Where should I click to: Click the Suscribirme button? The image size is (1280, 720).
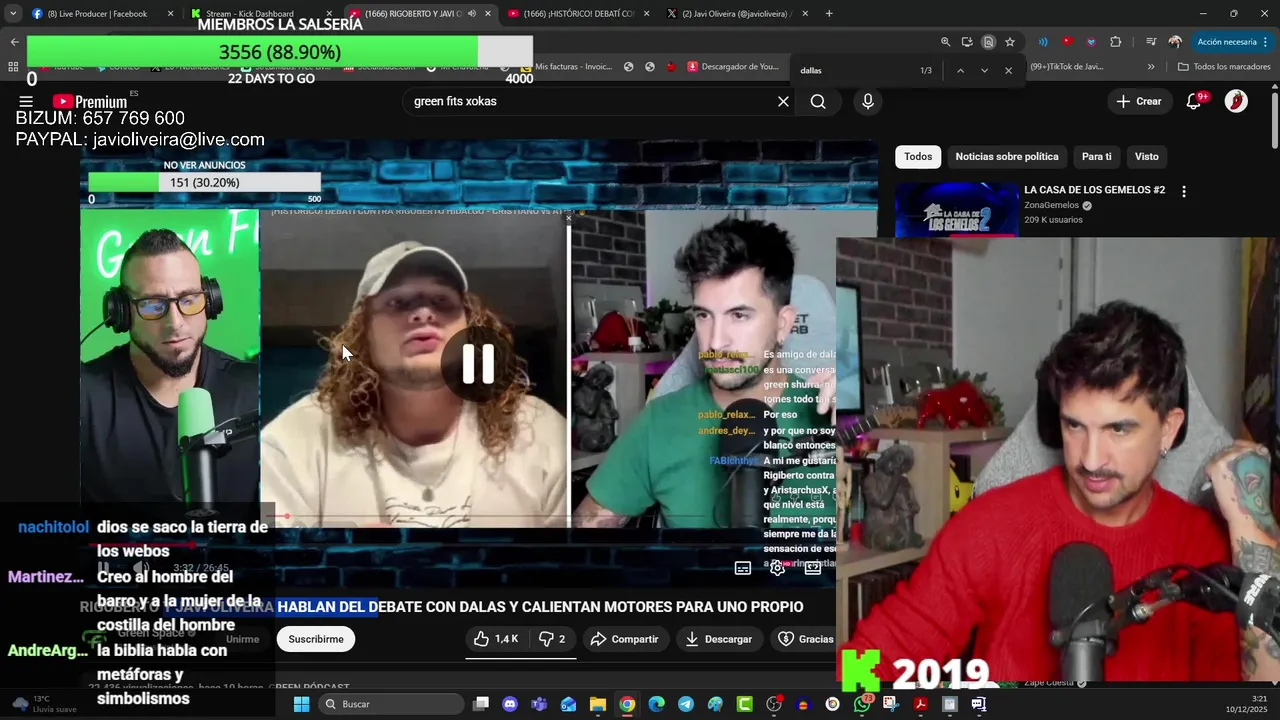pyautogui.click(x=316, y=639)
